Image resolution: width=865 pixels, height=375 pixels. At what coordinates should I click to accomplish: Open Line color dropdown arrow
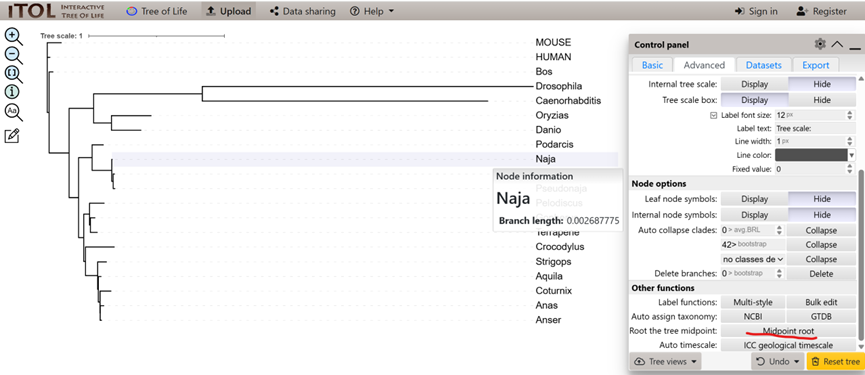point(852,156)
